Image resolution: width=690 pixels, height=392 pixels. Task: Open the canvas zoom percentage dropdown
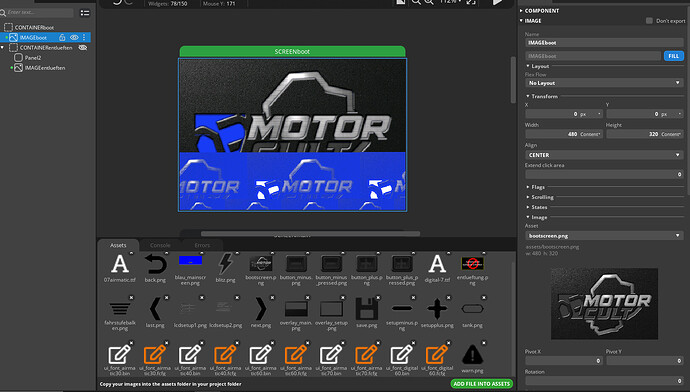[451, 2]
